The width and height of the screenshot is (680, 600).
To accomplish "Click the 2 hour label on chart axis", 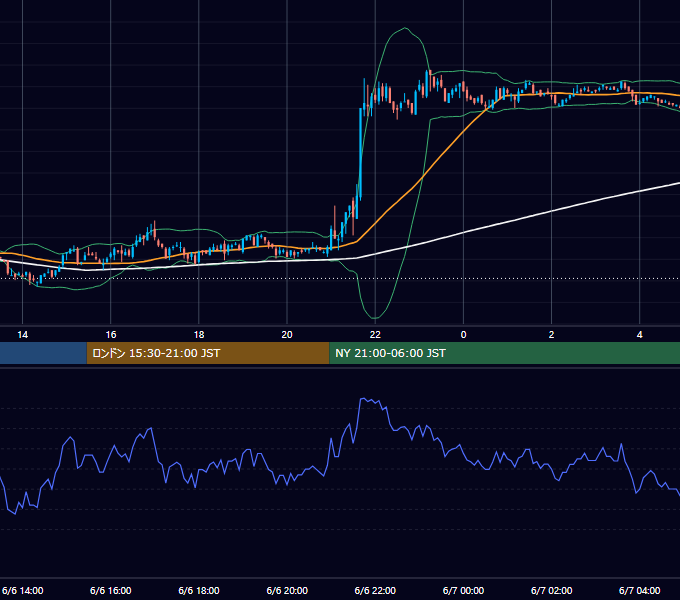I will click(551, 335).
